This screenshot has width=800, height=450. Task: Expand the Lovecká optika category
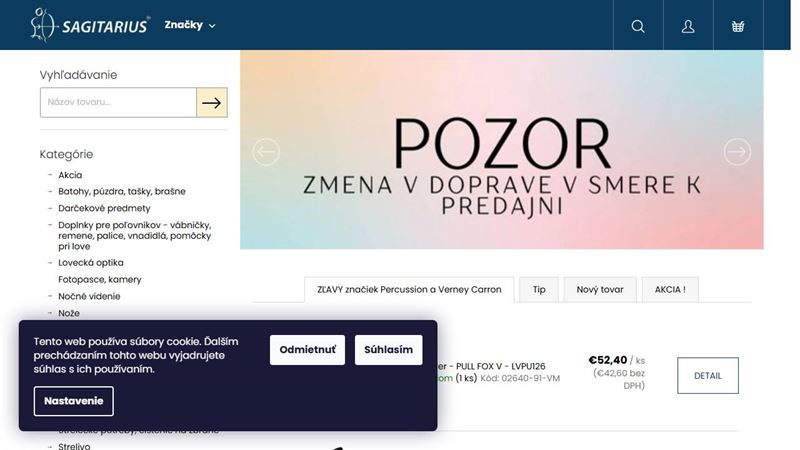click(x=50, y=263)
